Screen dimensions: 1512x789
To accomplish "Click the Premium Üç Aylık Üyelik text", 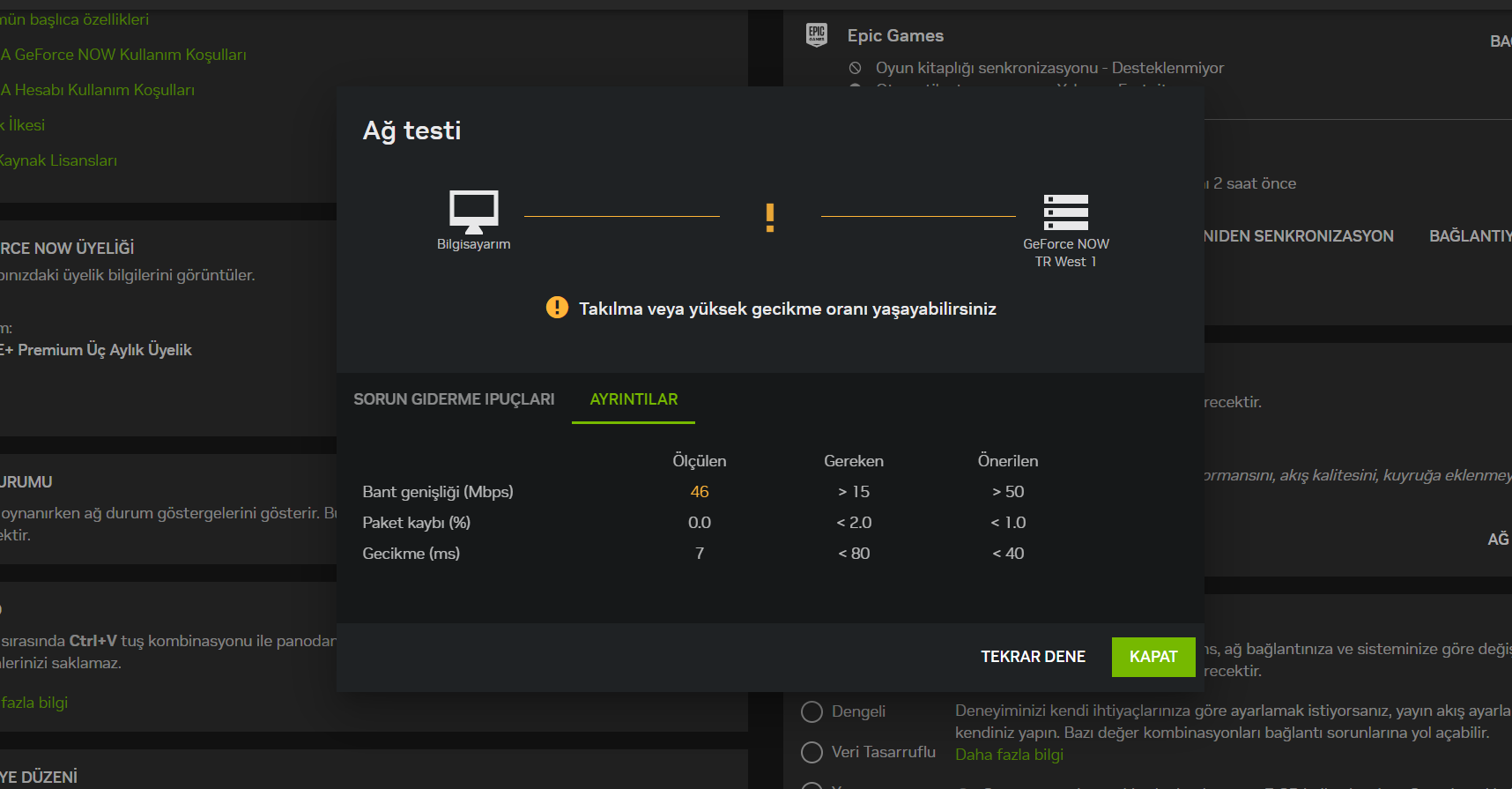I will point(105,350).
